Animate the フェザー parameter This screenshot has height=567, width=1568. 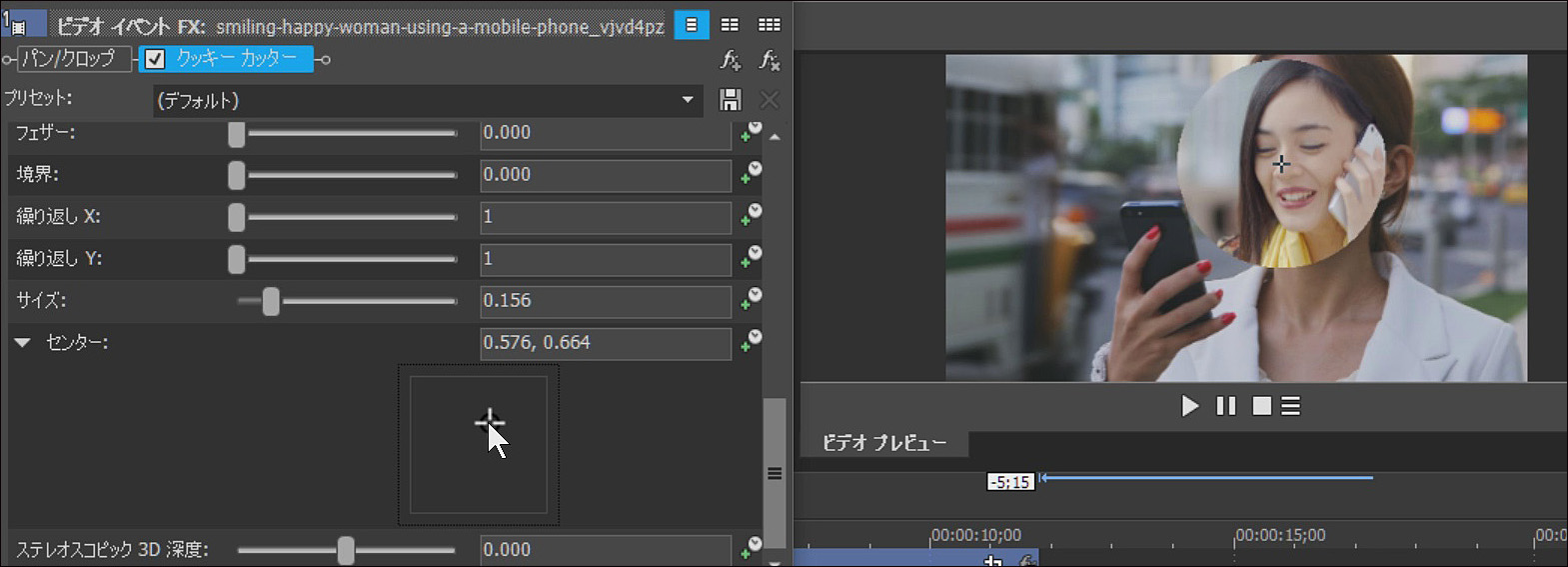click(751, 133)
